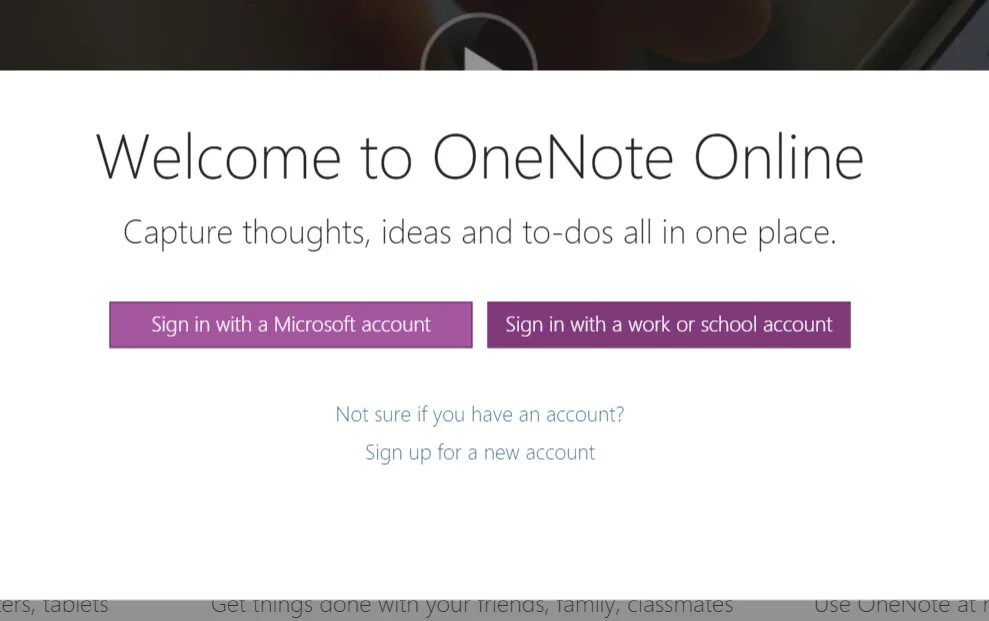Follow the 'Sign up for a new account' link
989x621 pixels.
480,453
